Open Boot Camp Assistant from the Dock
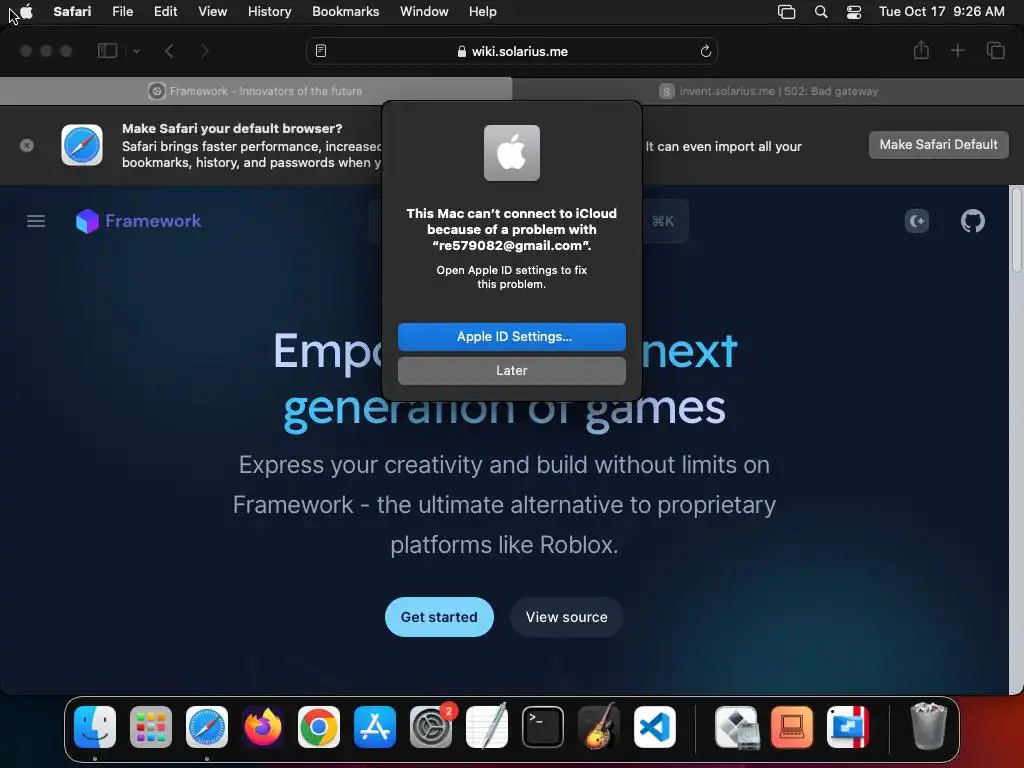Image resolution: width=1024 pixels, height=768 pixels. (737, 727)
